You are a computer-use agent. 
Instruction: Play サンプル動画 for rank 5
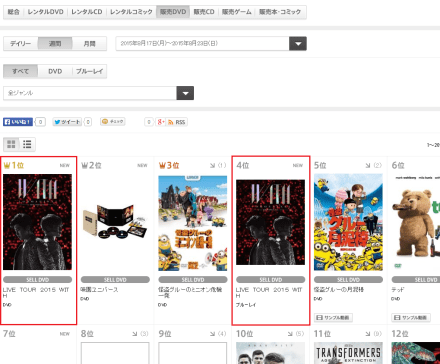click(333, 318)
